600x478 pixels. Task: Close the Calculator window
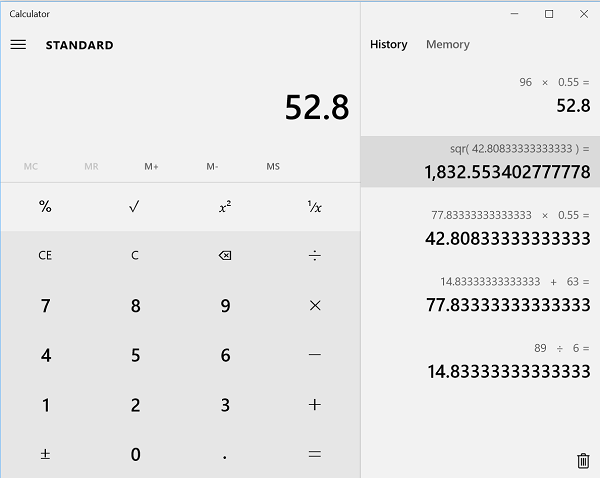584,14
